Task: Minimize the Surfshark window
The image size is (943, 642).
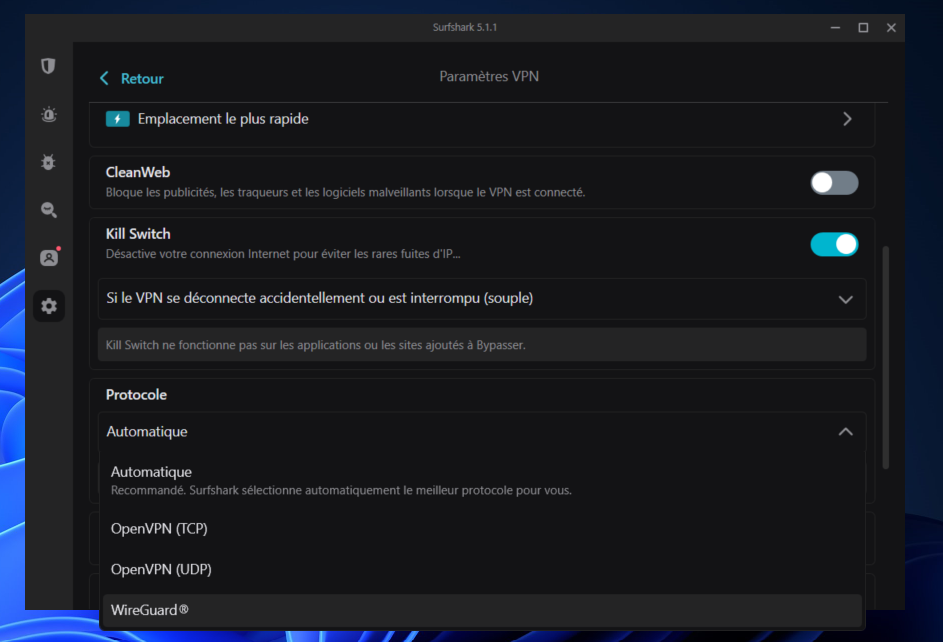Action: point(835,28)
